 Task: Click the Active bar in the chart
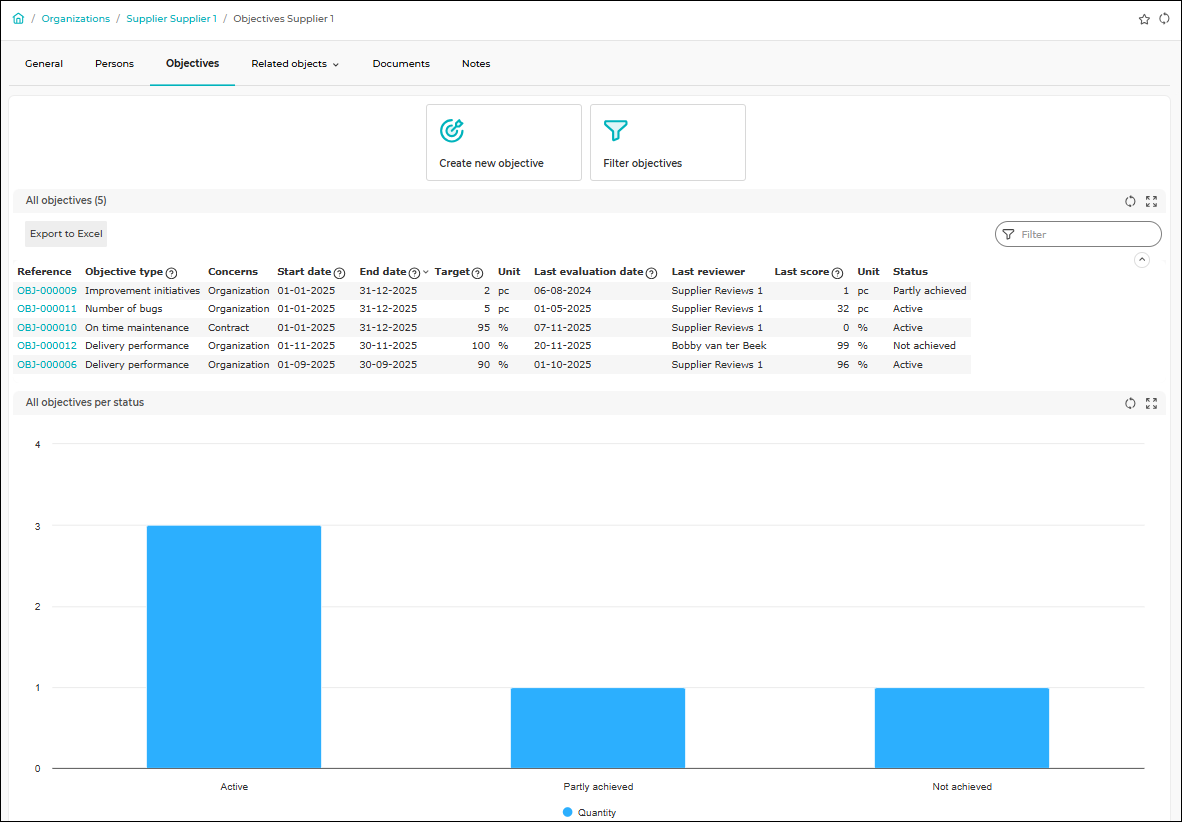click(234, 647)
